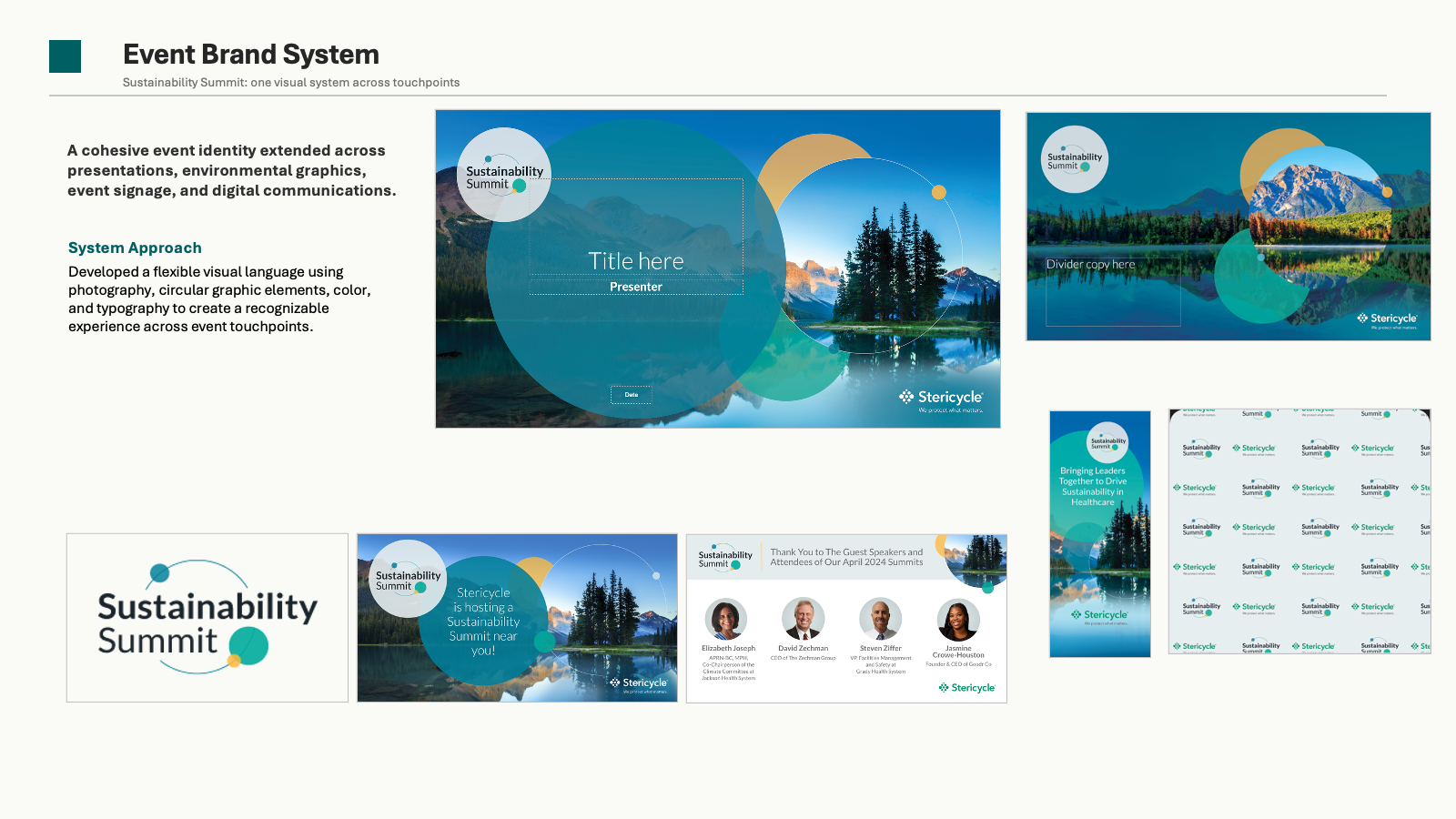Click the Sustainability Summit badge atop the vertical banner
The width and height of the screenshot is (1456, 819).
point(1107,443)
